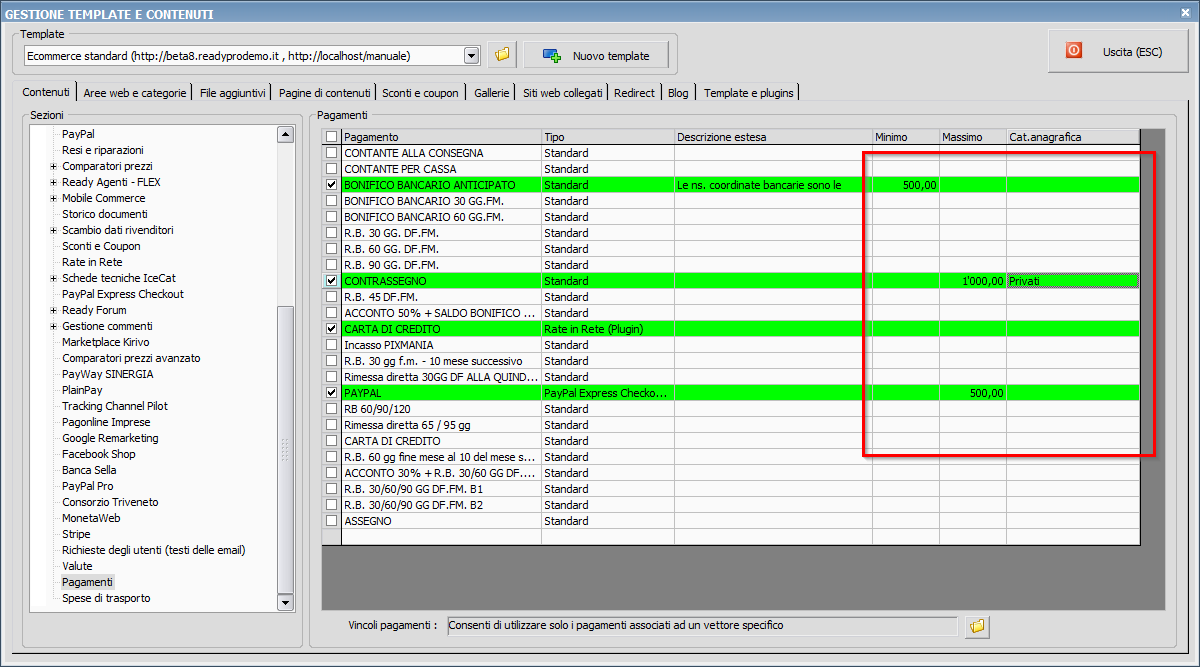Open the Google Remarketing section
The height and width of the screenshot is (667, 1200).
(x=110, y=438)
